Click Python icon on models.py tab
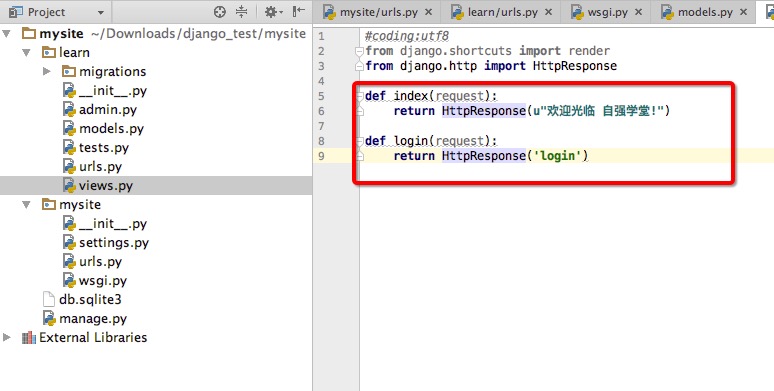The width and height of the screenshot is (774, 391). pyautogui.click(x=667, y=12)
